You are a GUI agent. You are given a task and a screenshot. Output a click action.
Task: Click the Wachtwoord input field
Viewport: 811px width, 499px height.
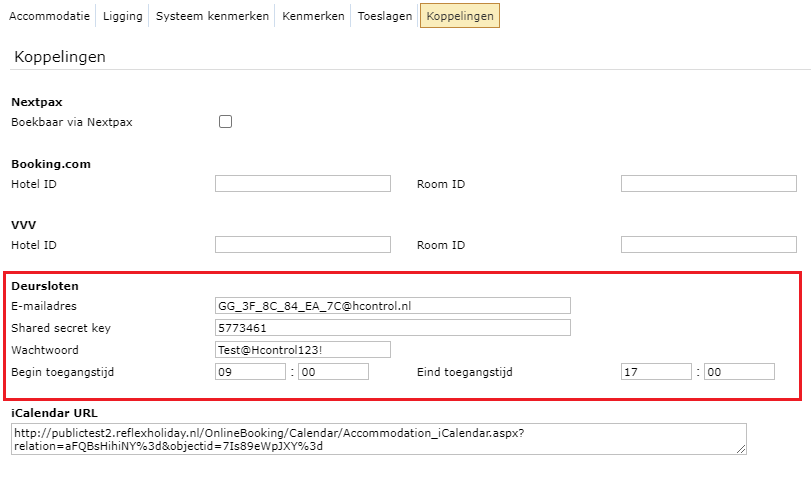[302, 350]
